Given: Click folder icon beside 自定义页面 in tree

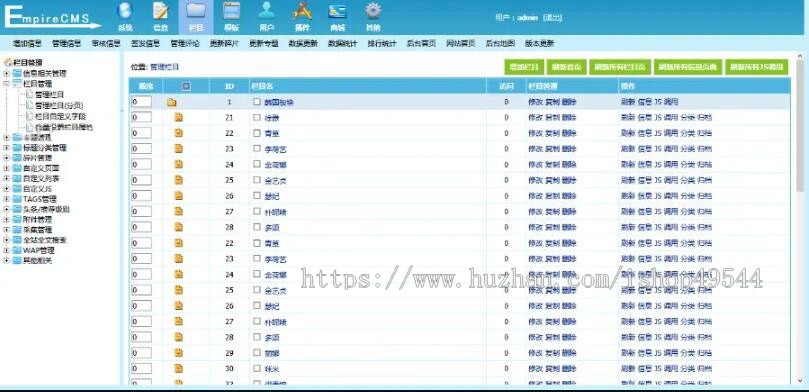Looking at the screenshot, I should (x=17, y=169).
